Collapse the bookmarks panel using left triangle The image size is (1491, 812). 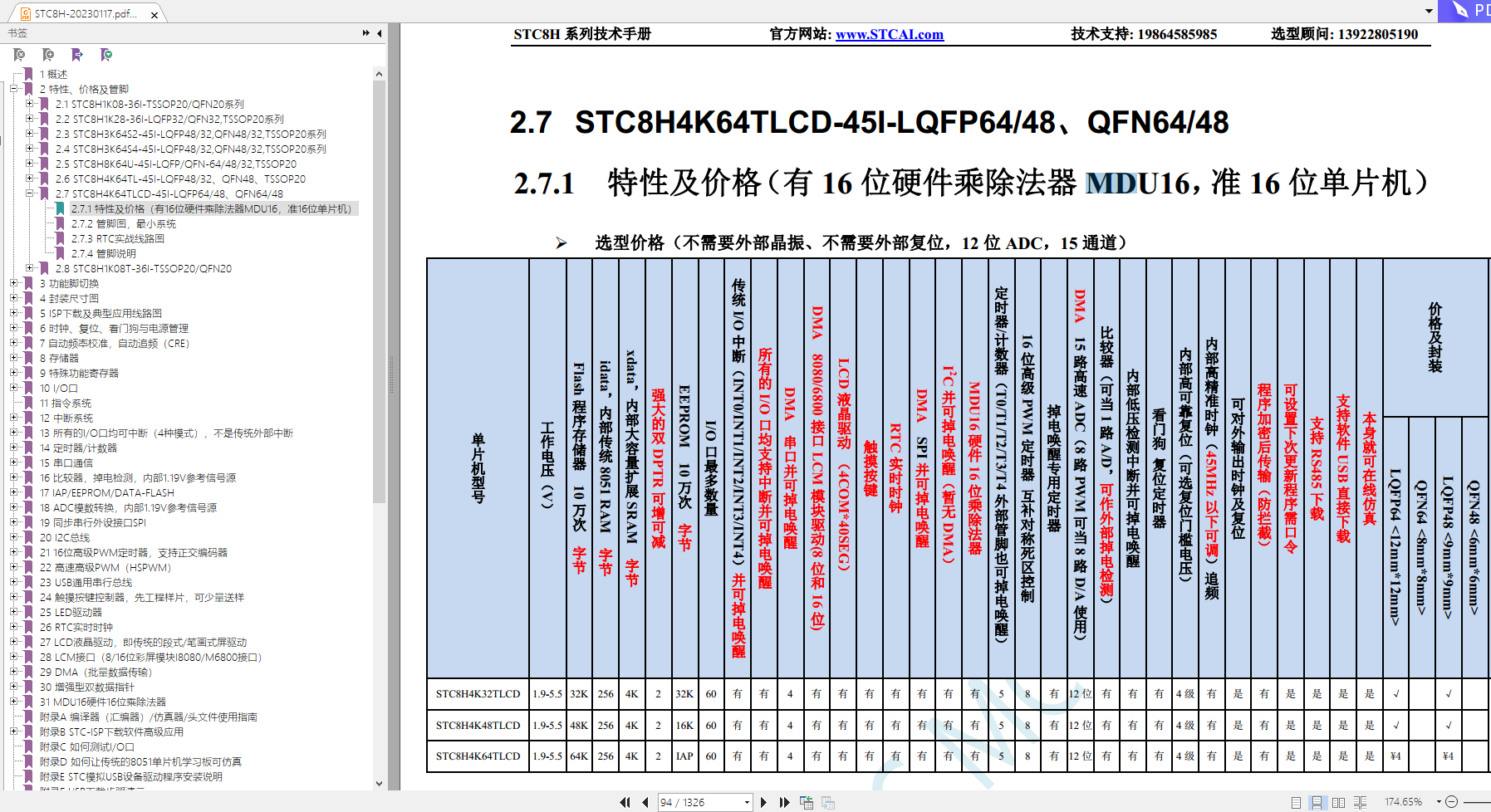tap(380, 33)
